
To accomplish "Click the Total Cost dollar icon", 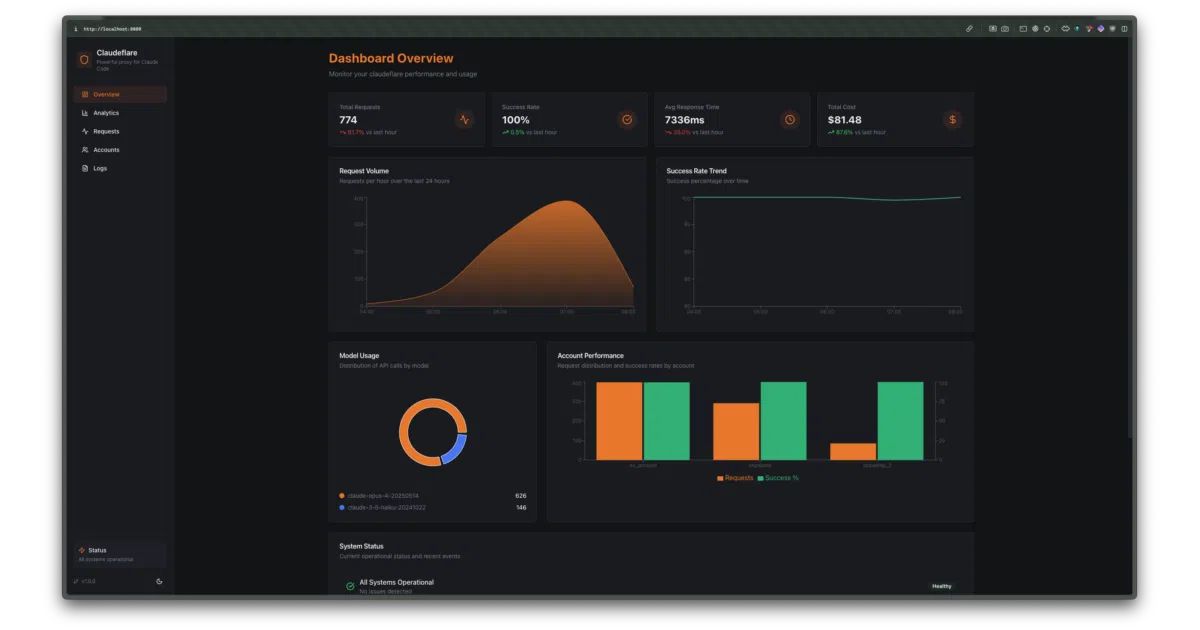I will point(953,120).
